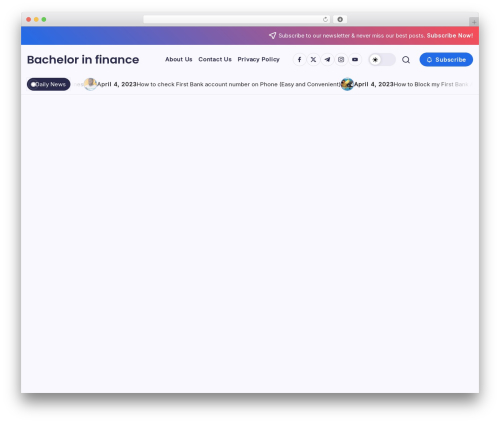This screenshot has width=500, height=423.
Task: Click the paper plane newsletter icon
Action: pyautogui.click(x=272, y=35)
